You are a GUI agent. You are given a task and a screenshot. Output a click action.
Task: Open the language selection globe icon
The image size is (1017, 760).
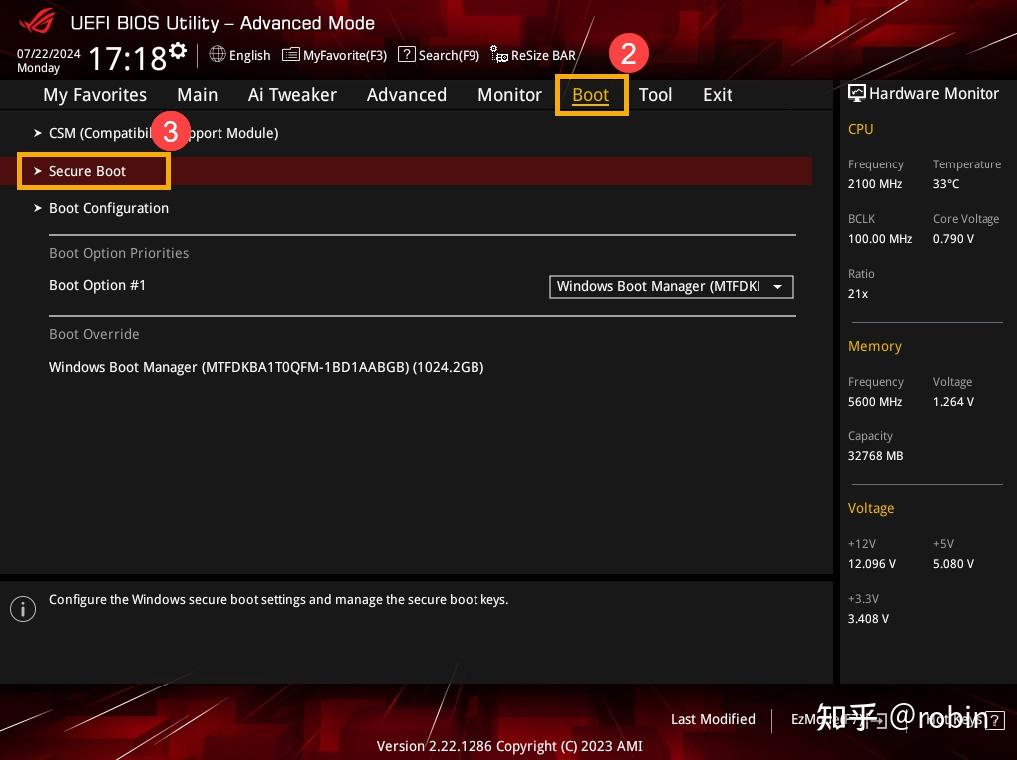pyautogui.click(x=218, y=55)
